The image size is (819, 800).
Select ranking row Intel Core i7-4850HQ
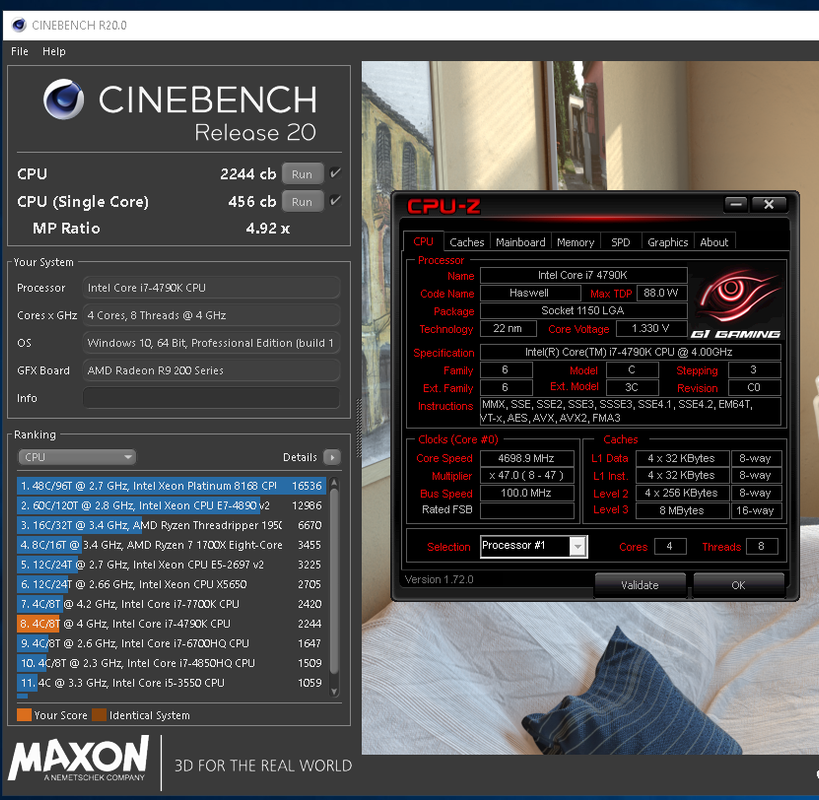point(171,663)
